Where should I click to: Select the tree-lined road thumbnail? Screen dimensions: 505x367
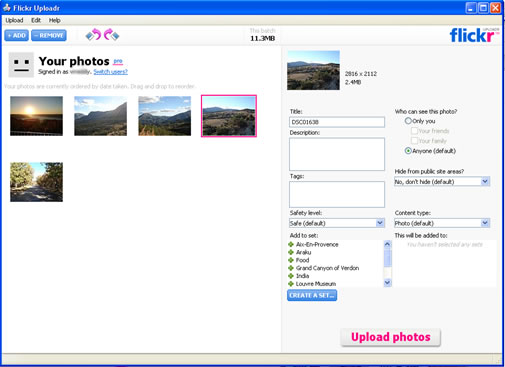(x=36, y=182)
